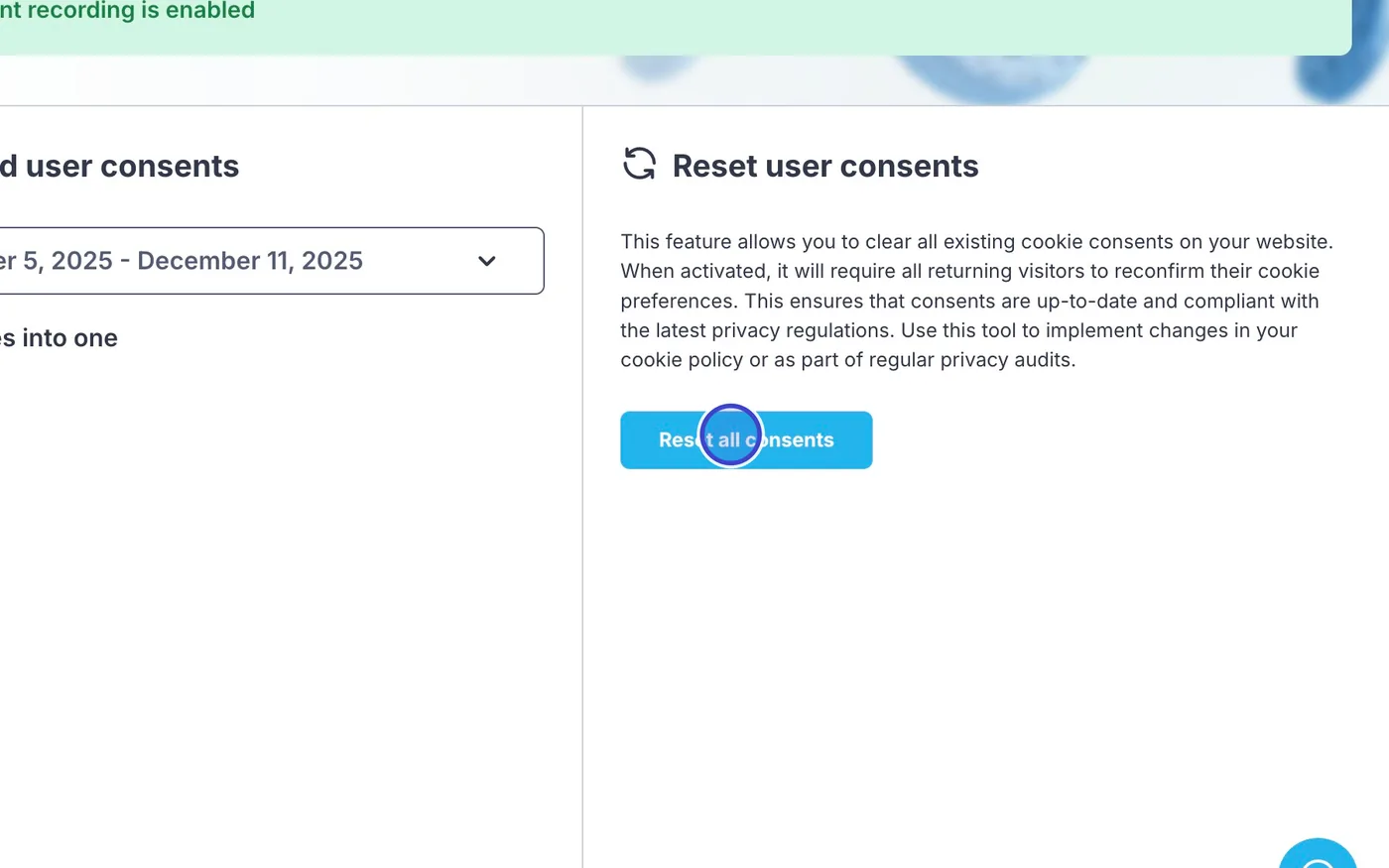This screenshot has height=868, width=1389.
Task: Open the date range dropdown ending December 11, 2025
Action: pyautogui.click(x=270, y=261)
